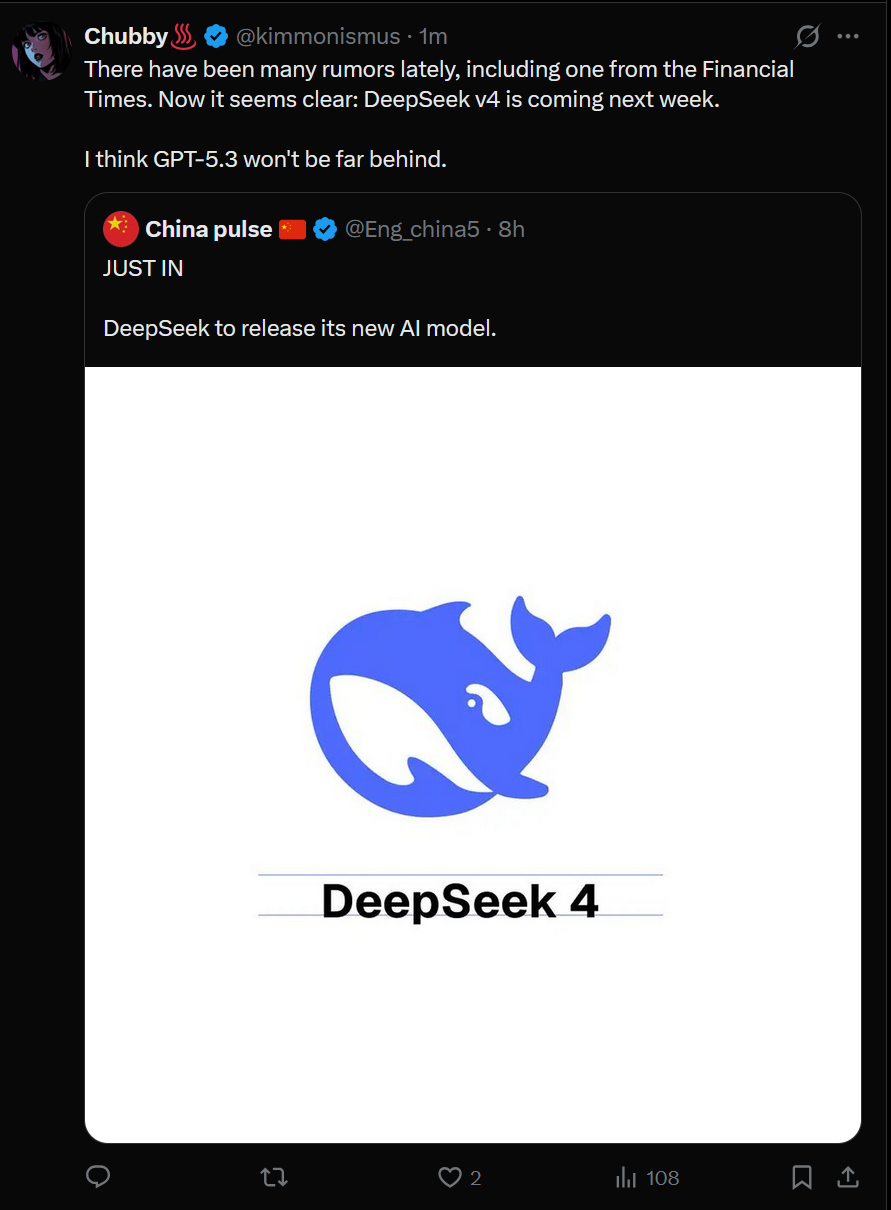The height and width of the screenshot is (1210, 891).
Task: Click the Grok icon beside More options
Action: (807, 37)
